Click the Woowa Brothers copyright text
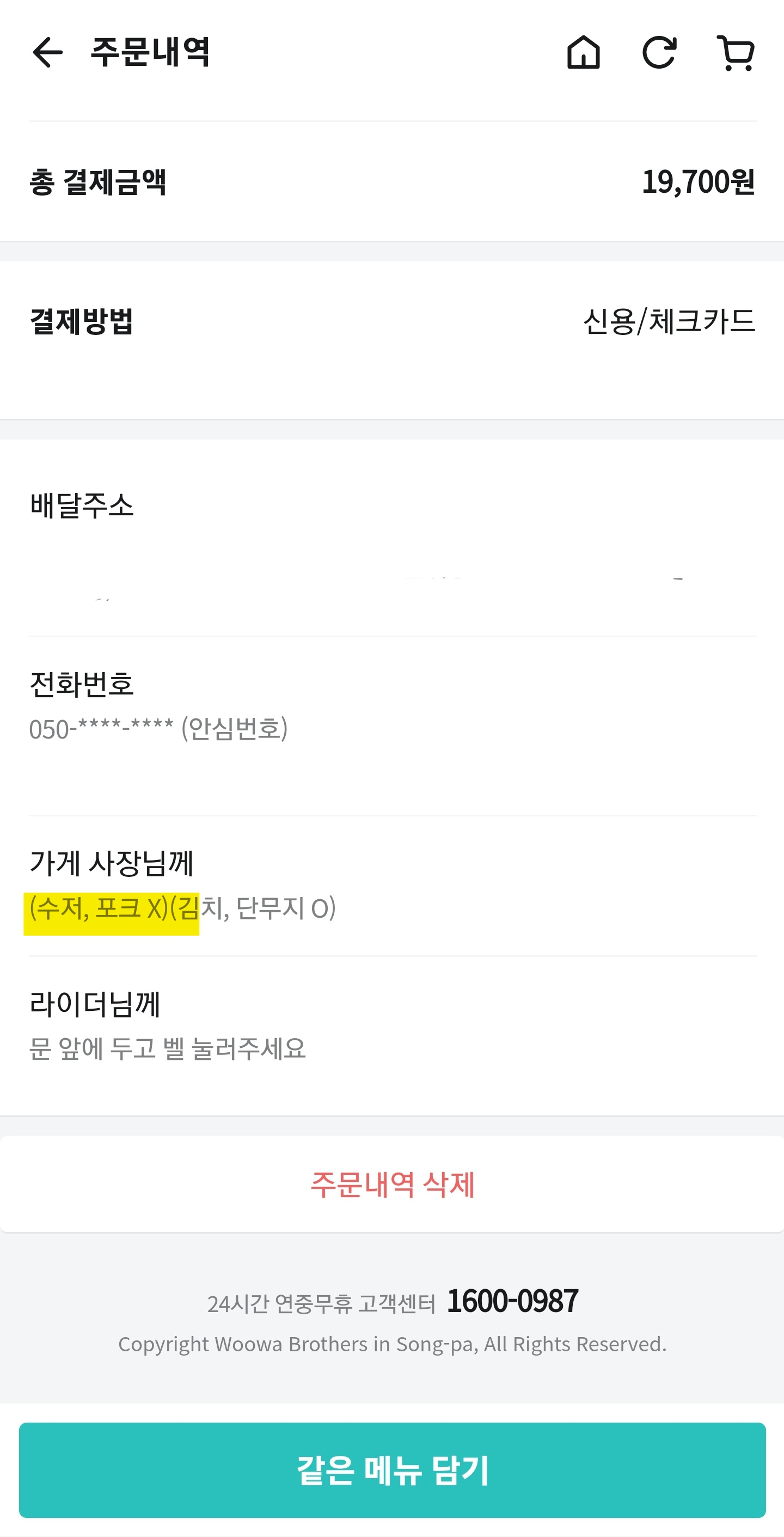 (x=392, y=1344)
